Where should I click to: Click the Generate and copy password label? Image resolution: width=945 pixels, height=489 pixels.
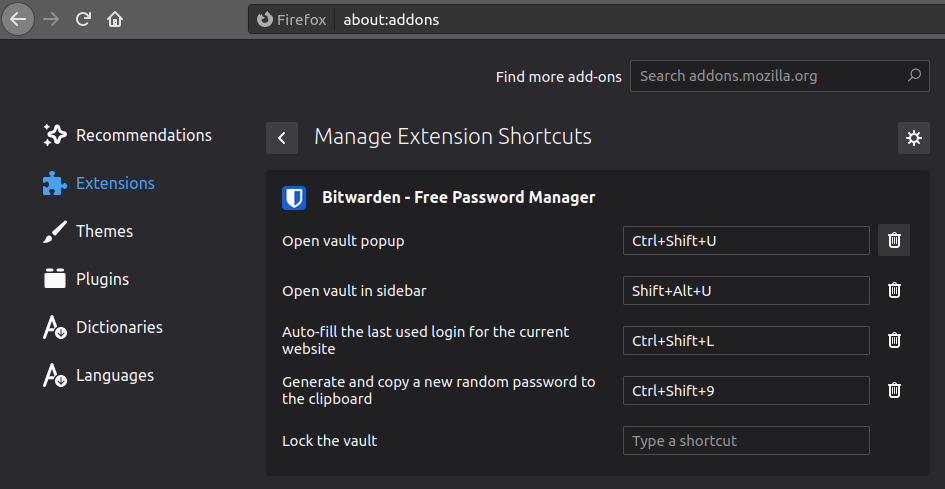point(439,391)
